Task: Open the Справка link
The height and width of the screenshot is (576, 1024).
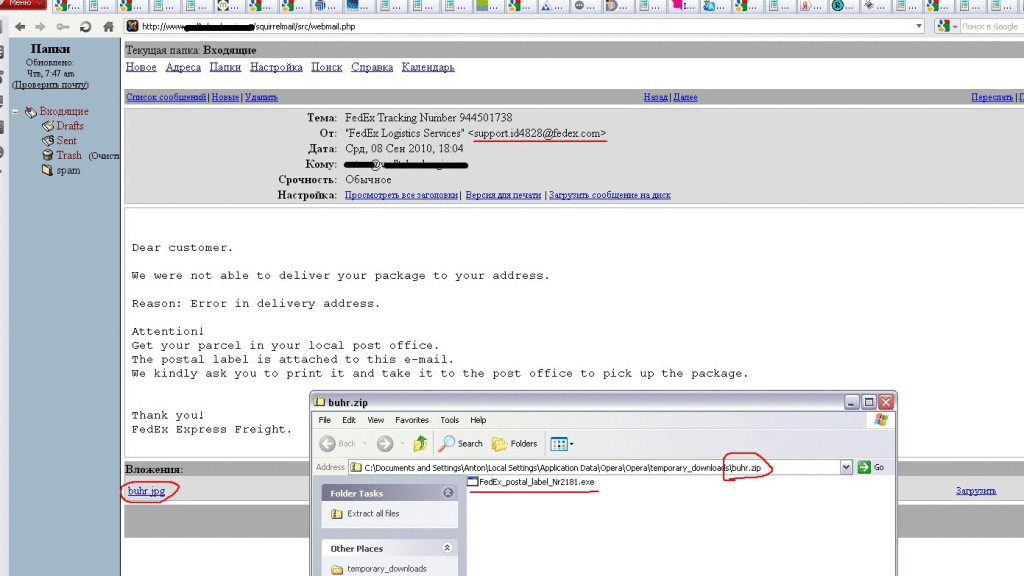Action: (372, 67)
